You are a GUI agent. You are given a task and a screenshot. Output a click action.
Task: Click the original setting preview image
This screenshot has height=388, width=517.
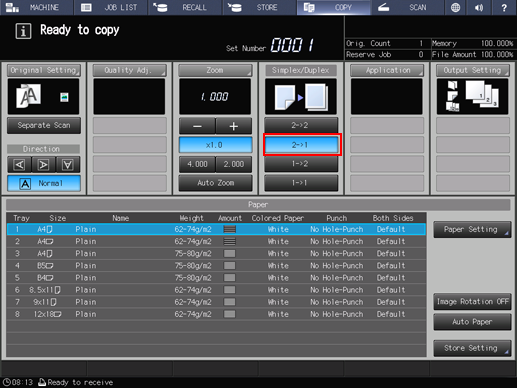43,97
